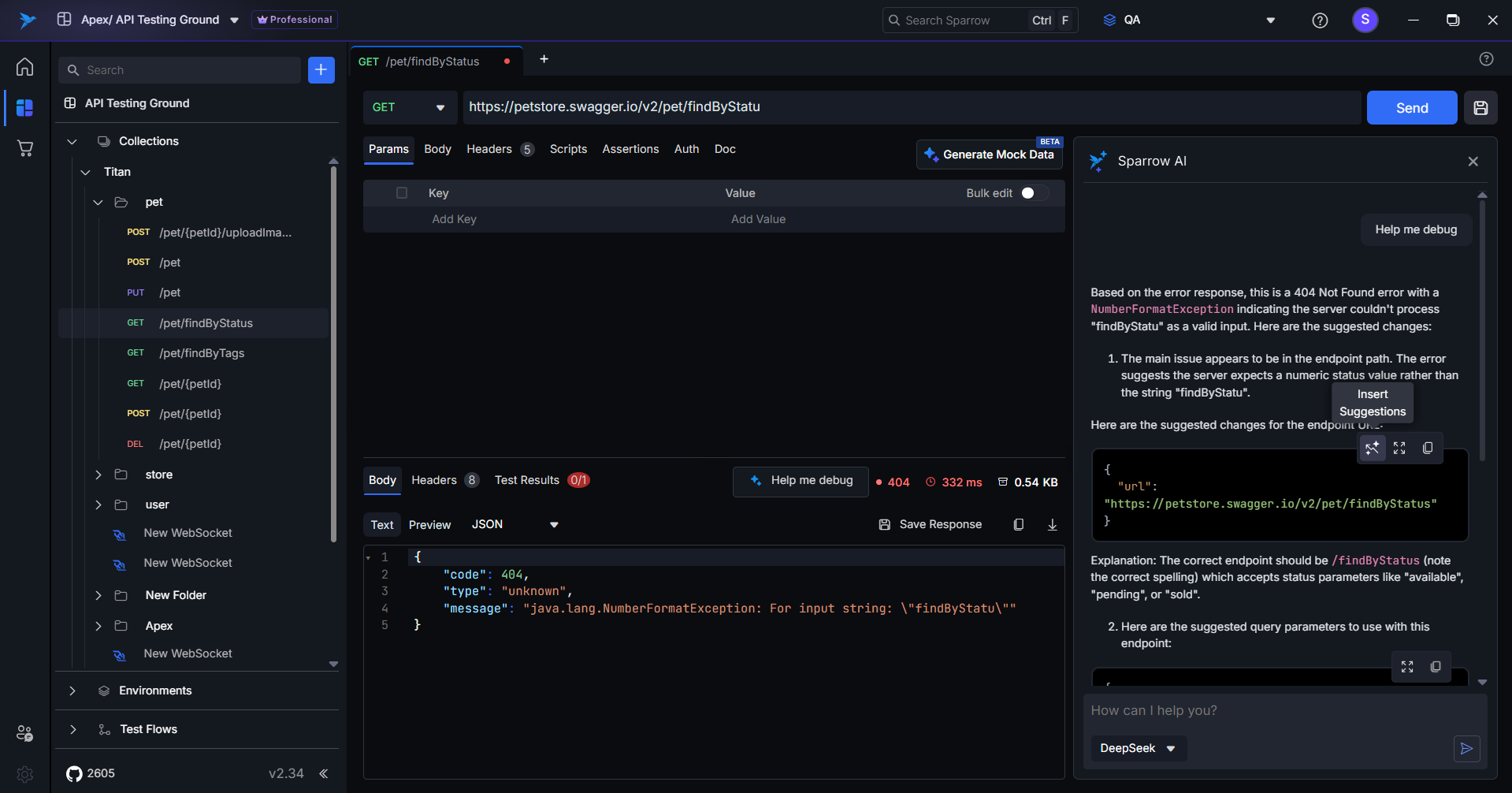This screenshot has width=1512, height=793.
Task: Check the Key column header checkbox
Action: [x=402, y=193]
